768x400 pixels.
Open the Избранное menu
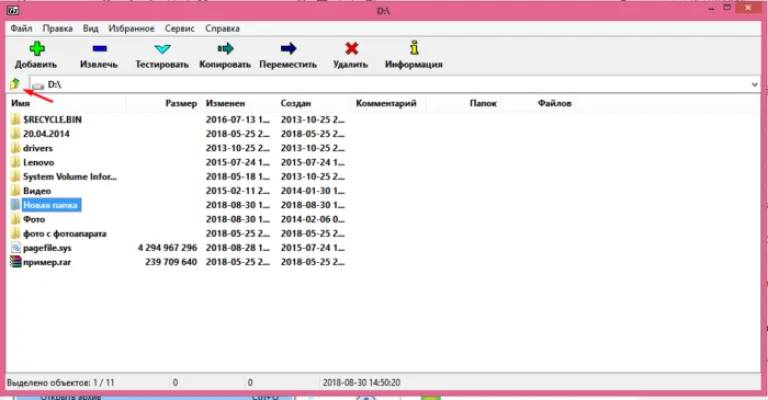(131, 28)
